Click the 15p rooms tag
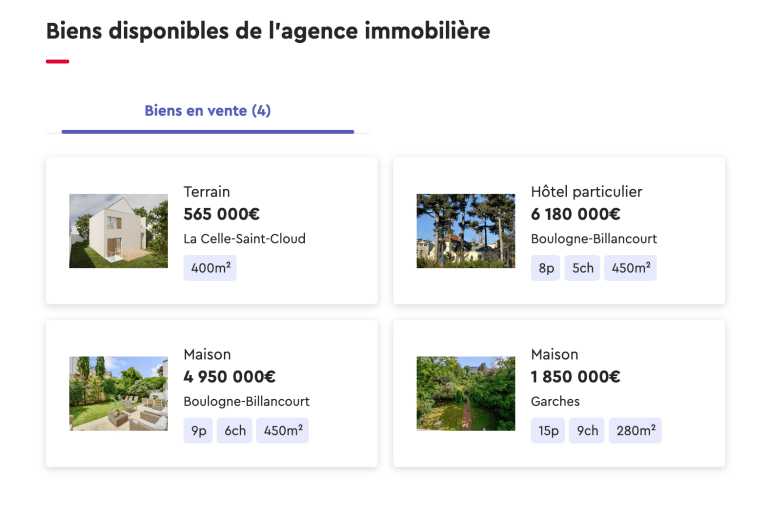The height and width of the screenshot is (505, 768). pyautogui.click(x=548, y=431)
